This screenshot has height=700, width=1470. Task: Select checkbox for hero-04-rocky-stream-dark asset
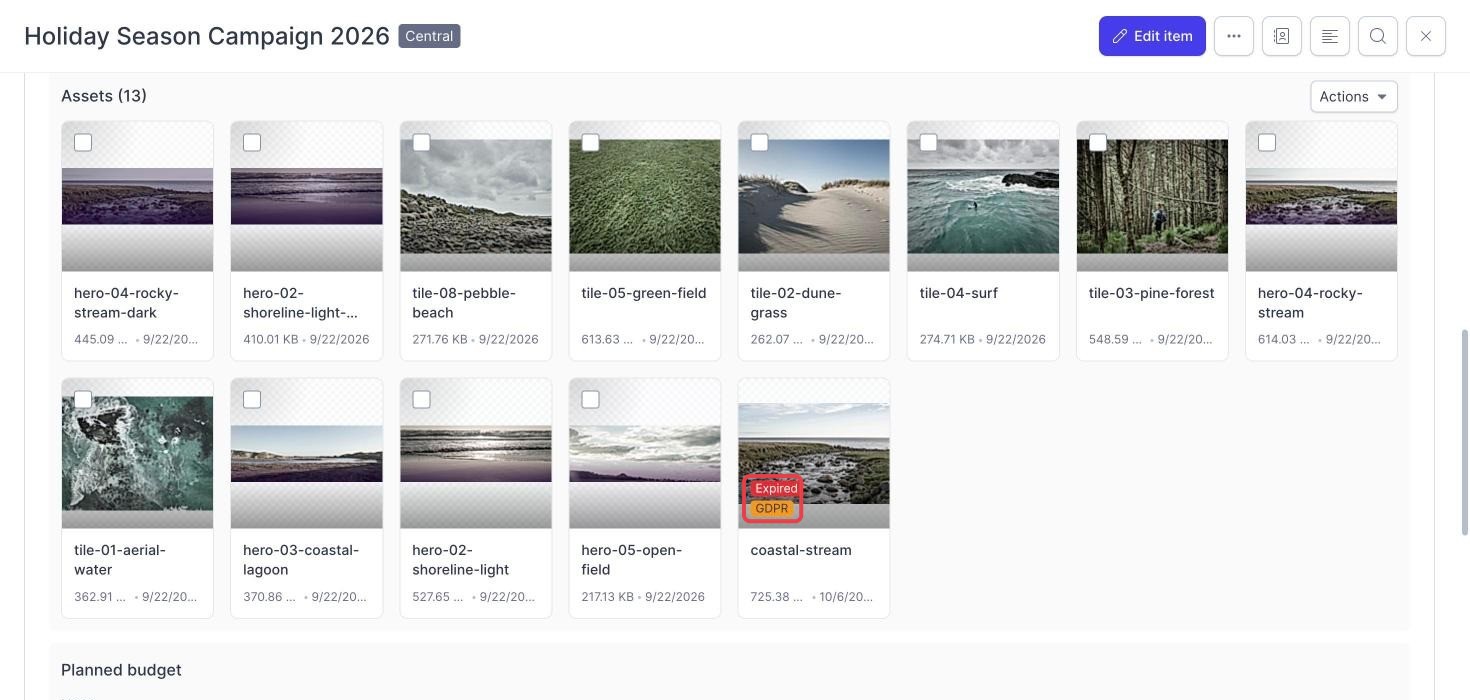(83, 143)
